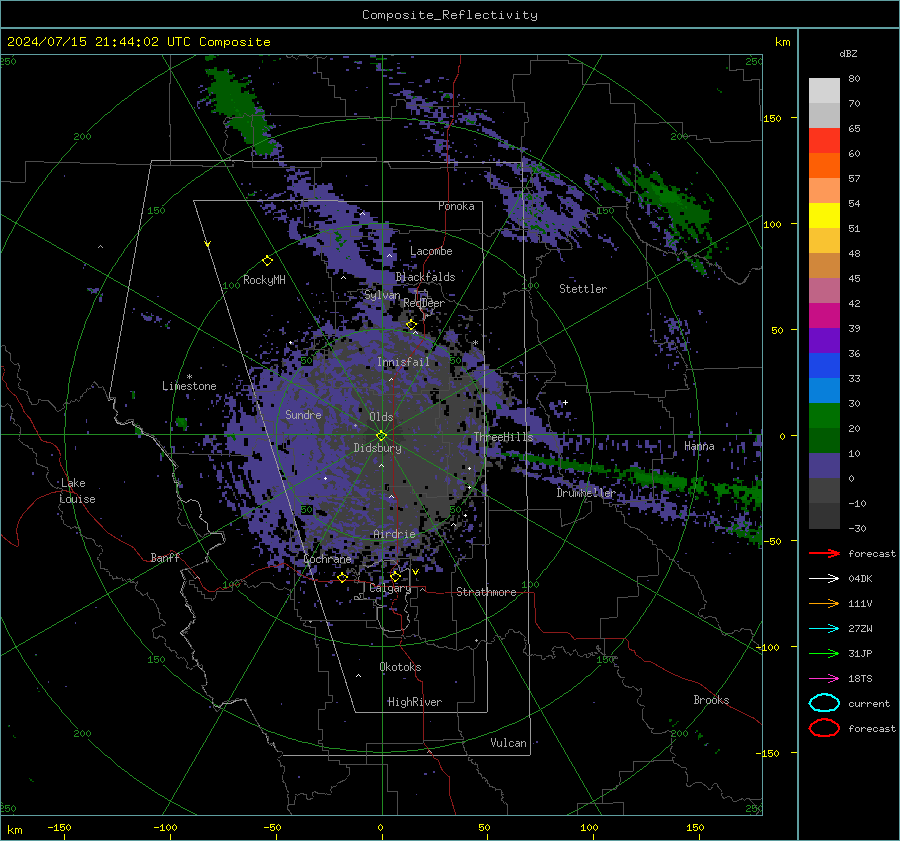Click the 18TS legend label

pyautogui.click(x=860, y=679)
